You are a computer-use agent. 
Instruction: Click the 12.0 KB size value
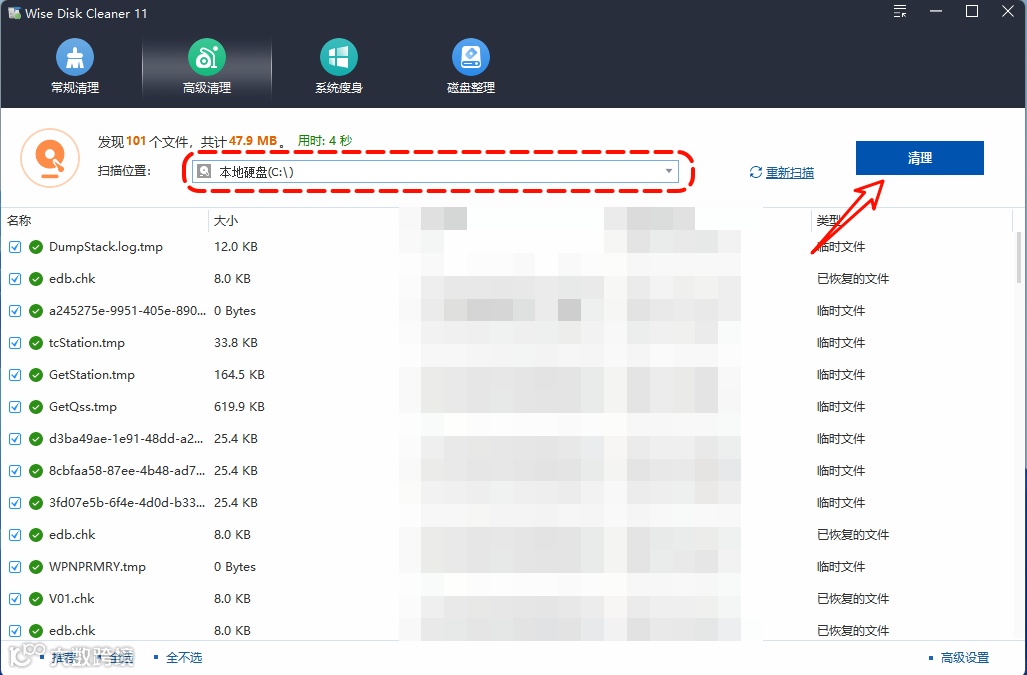[x=236, y=247]
